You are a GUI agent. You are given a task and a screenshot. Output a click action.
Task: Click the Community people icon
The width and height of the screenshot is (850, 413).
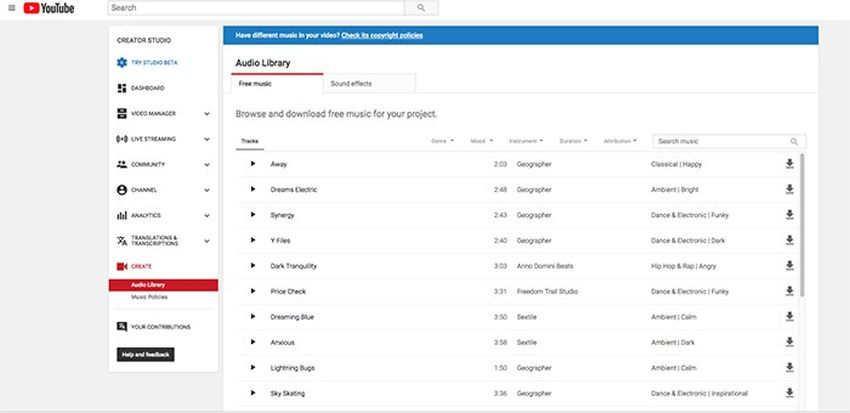click(x=122, y=165)
